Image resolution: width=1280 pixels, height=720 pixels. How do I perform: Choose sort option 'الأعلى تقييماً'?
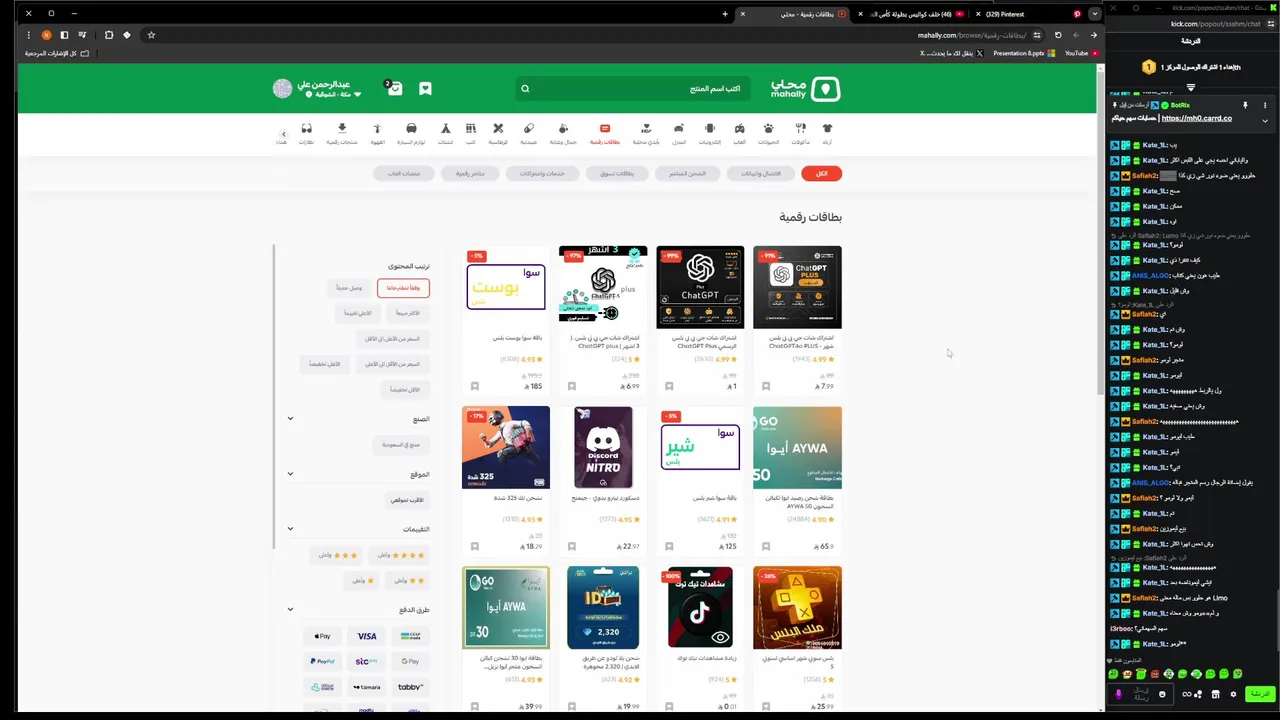[357, 313]
